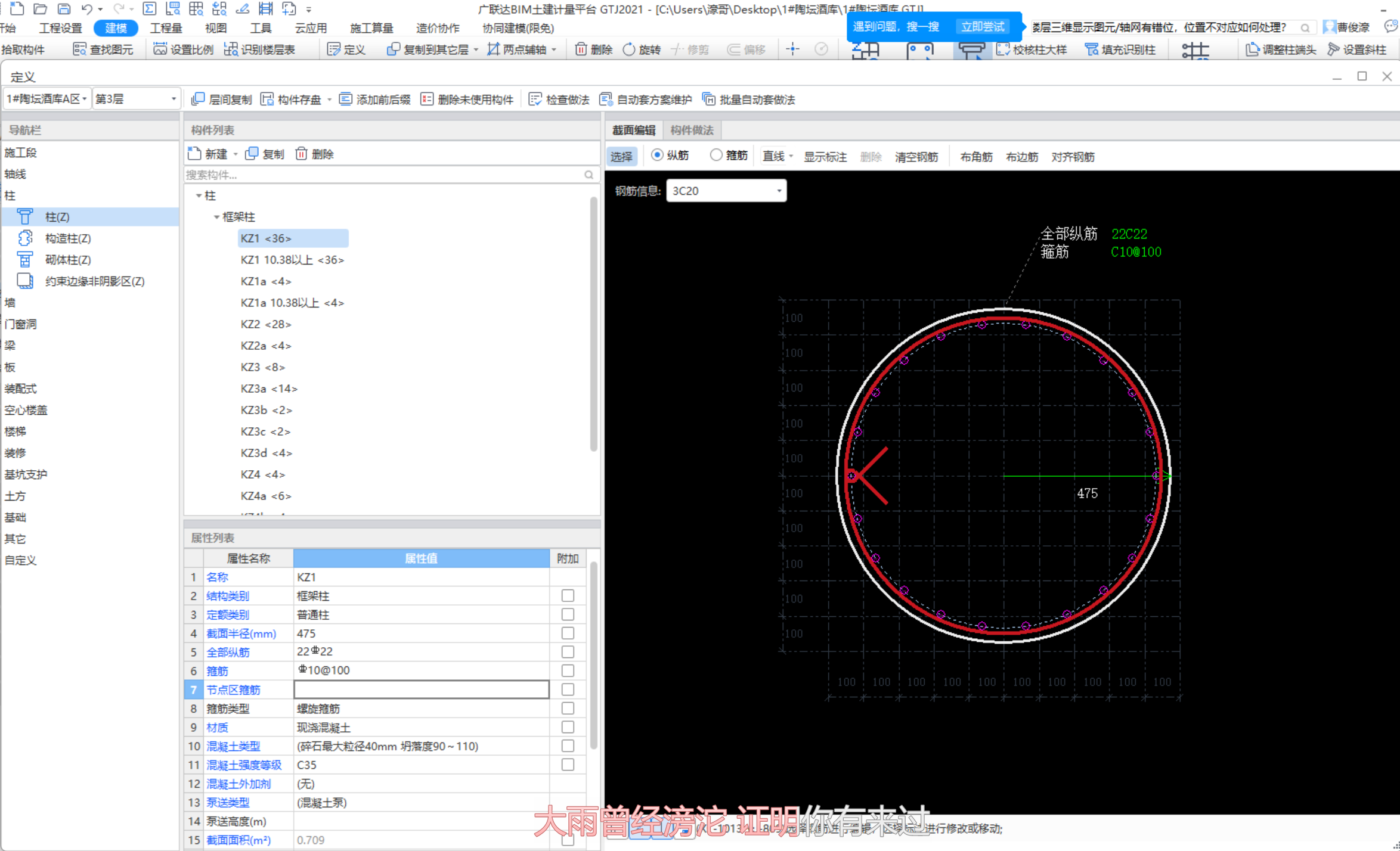Viewport: 1400px width, 851px height.
Task: Click the 显示标注 show annotation button
Action: 825,157
